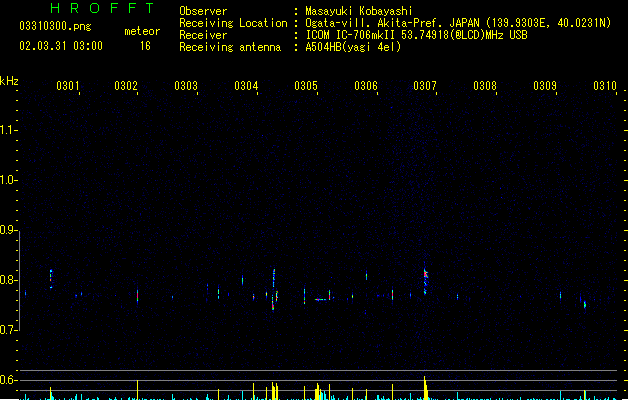The image size is (629, 400).
Task: Click the meteor count label
Action: (142, 31)
